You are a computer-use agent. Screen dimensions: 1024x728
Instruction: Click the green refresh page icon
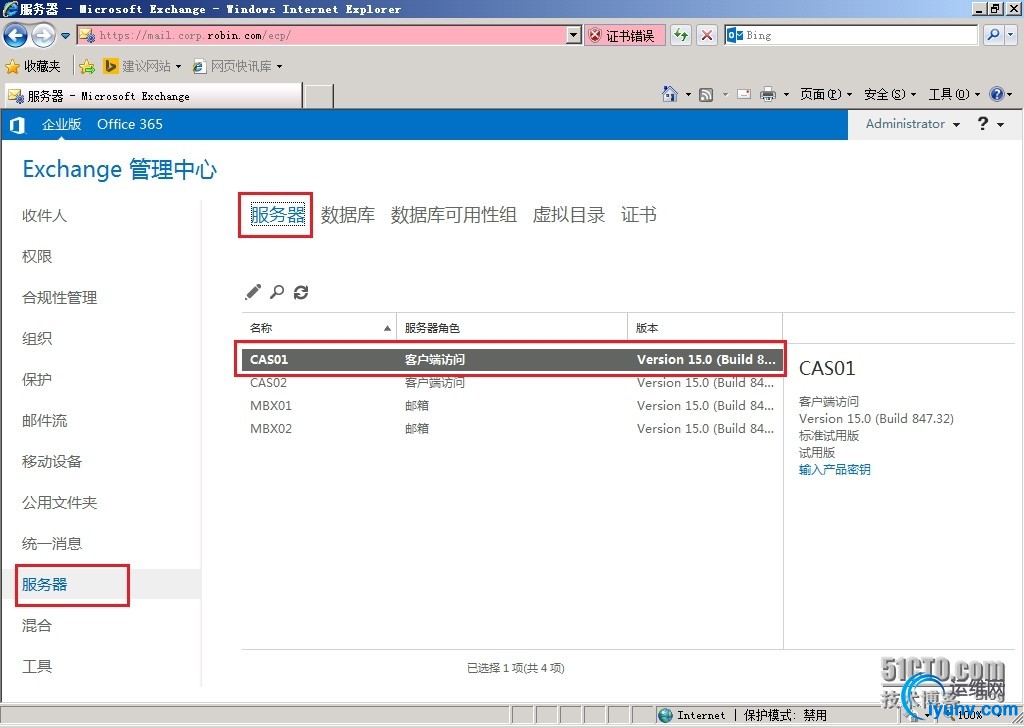click(x=681, y=35)
